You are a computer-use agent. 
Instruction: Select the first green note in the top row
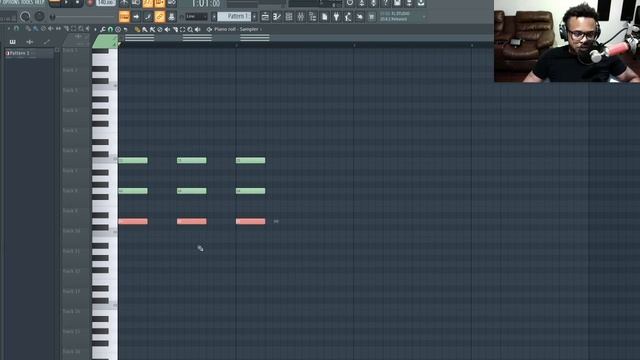tap(133, 160)
